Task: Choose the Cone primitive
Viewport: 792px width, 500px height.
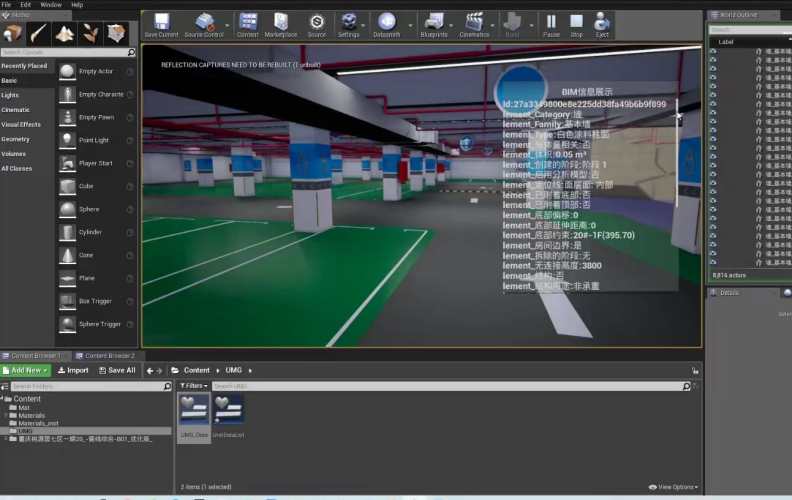Action: [95, 255]
